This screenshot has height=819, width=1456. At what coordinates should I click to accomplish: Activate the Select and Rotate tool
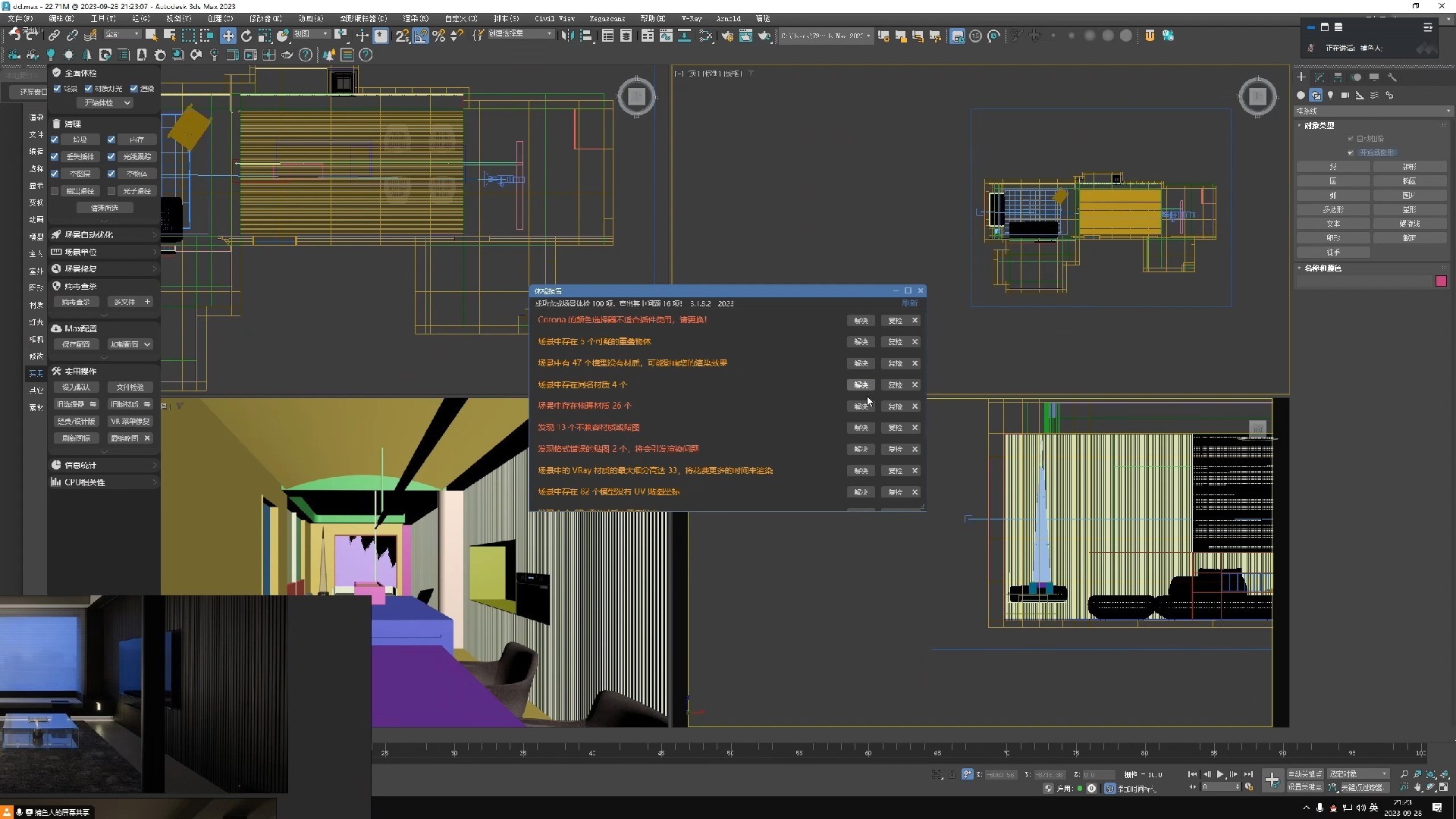click(246, 36)
